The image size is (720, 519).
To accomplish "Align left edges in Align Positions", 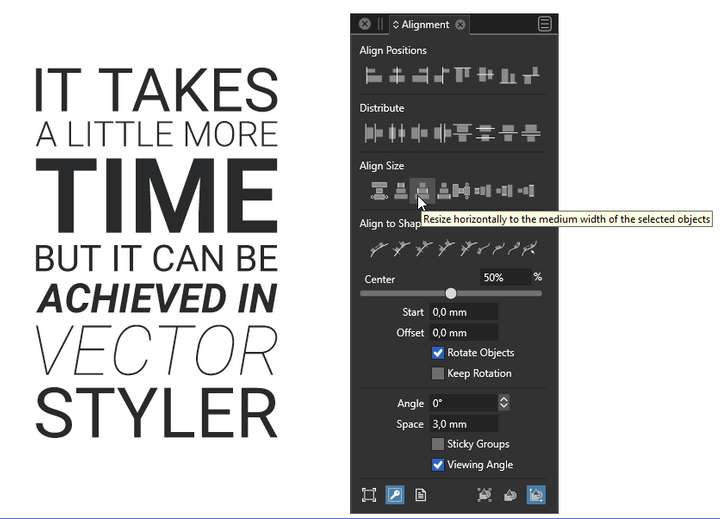I will pyautogui.click(x=374, y=75).
